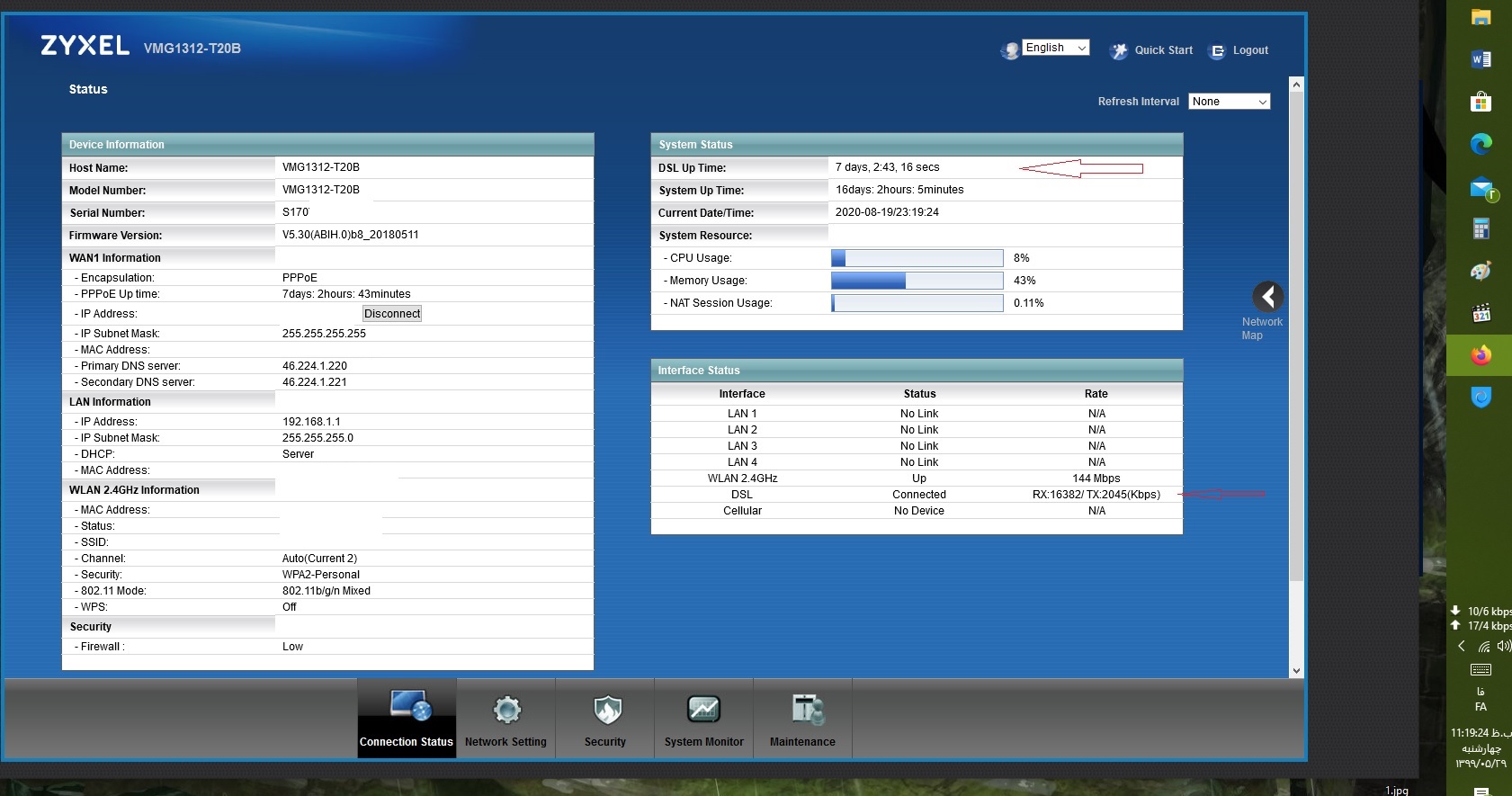Click the Maintenance tab label

[x=802, y=742]
